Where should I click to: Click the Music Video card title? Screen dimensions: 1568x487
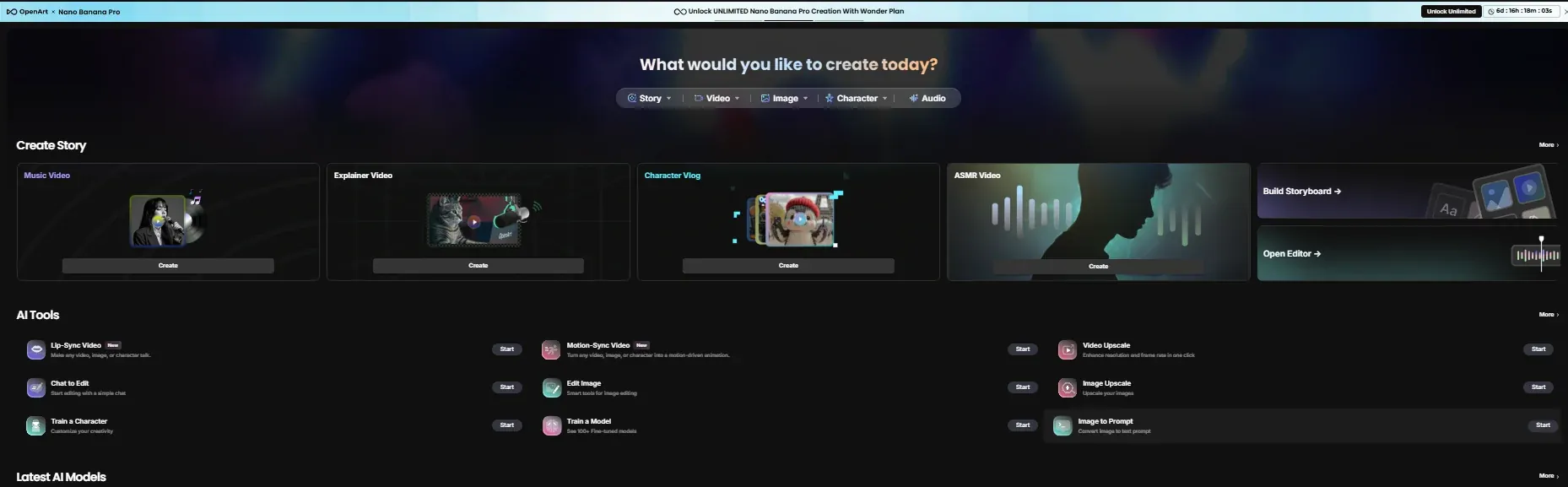[x=47, y=176]
